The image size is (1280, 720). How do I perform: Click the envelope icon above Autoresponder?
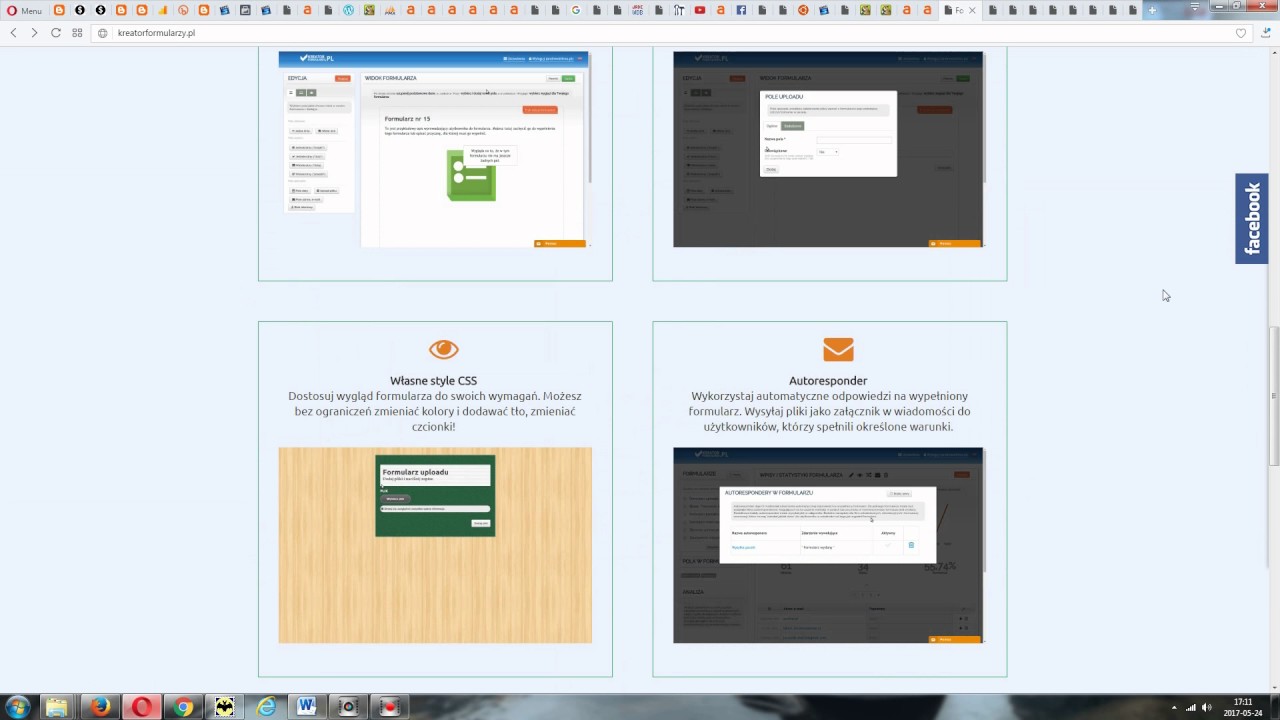(x=838, y=349)
